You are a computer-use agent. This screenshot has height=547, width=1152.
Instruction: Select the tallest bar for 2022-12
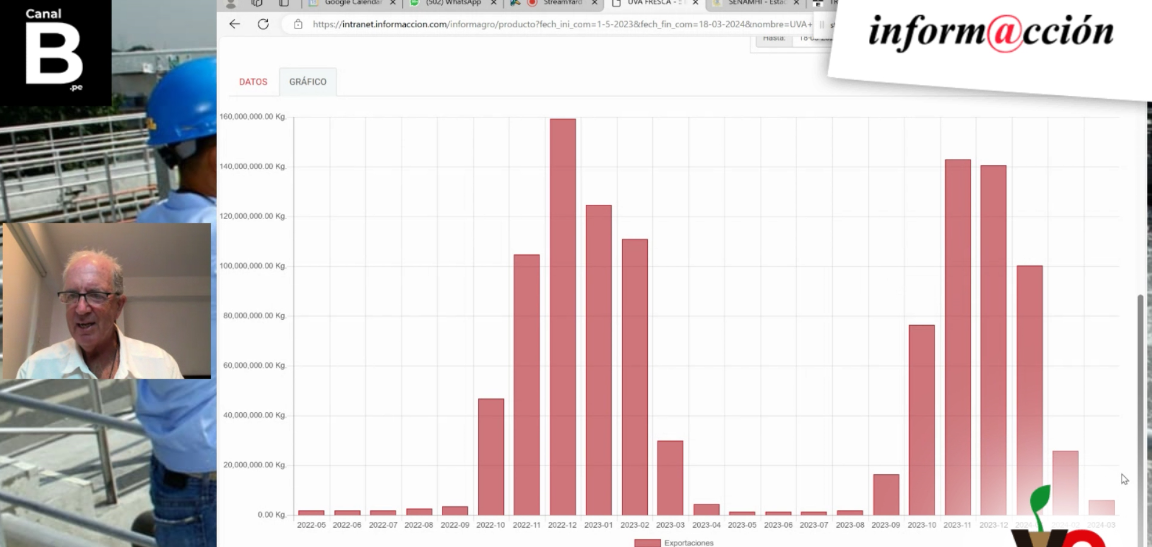click(563, 317)
